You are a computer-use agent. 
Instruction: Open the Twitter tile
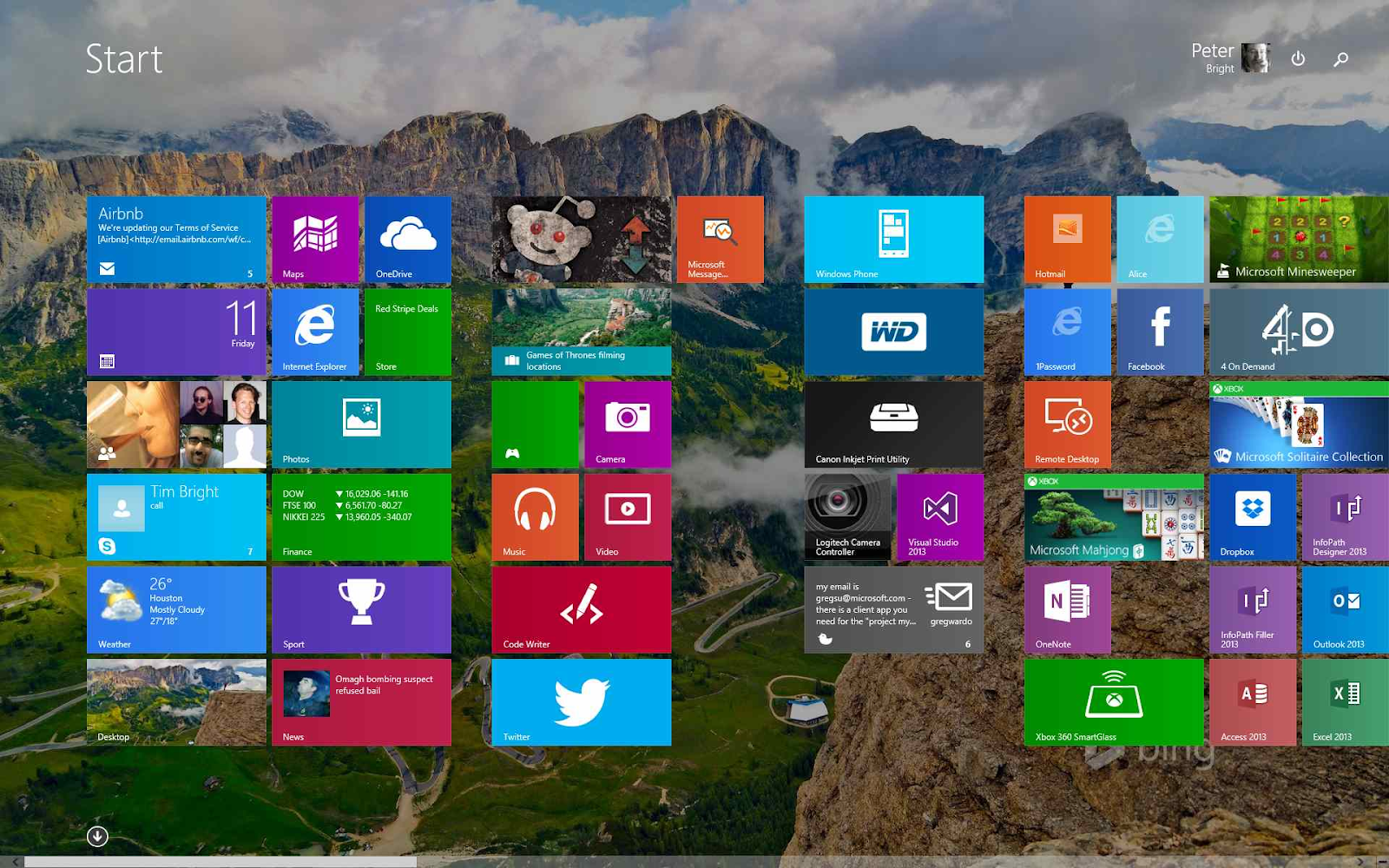(x=582, y=702)
